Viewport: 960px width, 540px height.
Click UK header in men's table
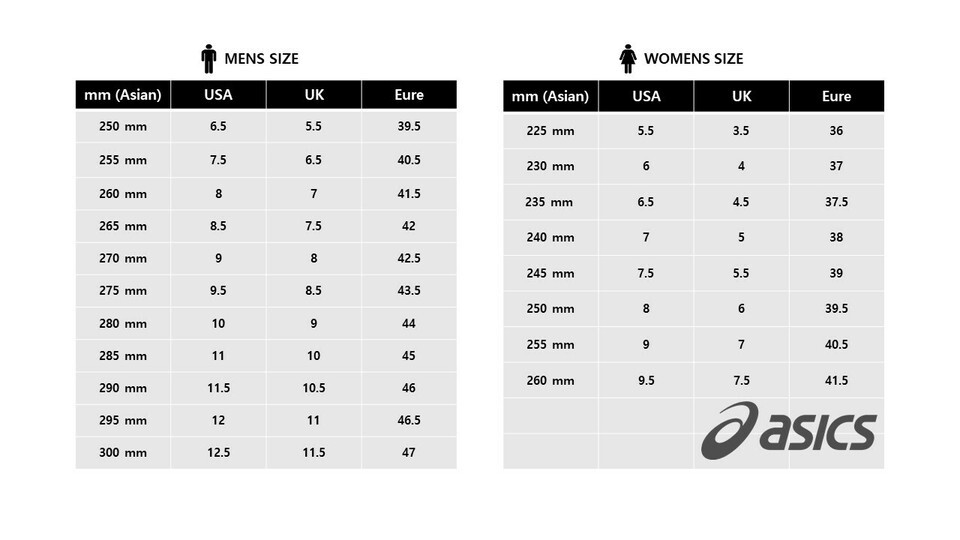pyautogui.click(x=314, y=95)
